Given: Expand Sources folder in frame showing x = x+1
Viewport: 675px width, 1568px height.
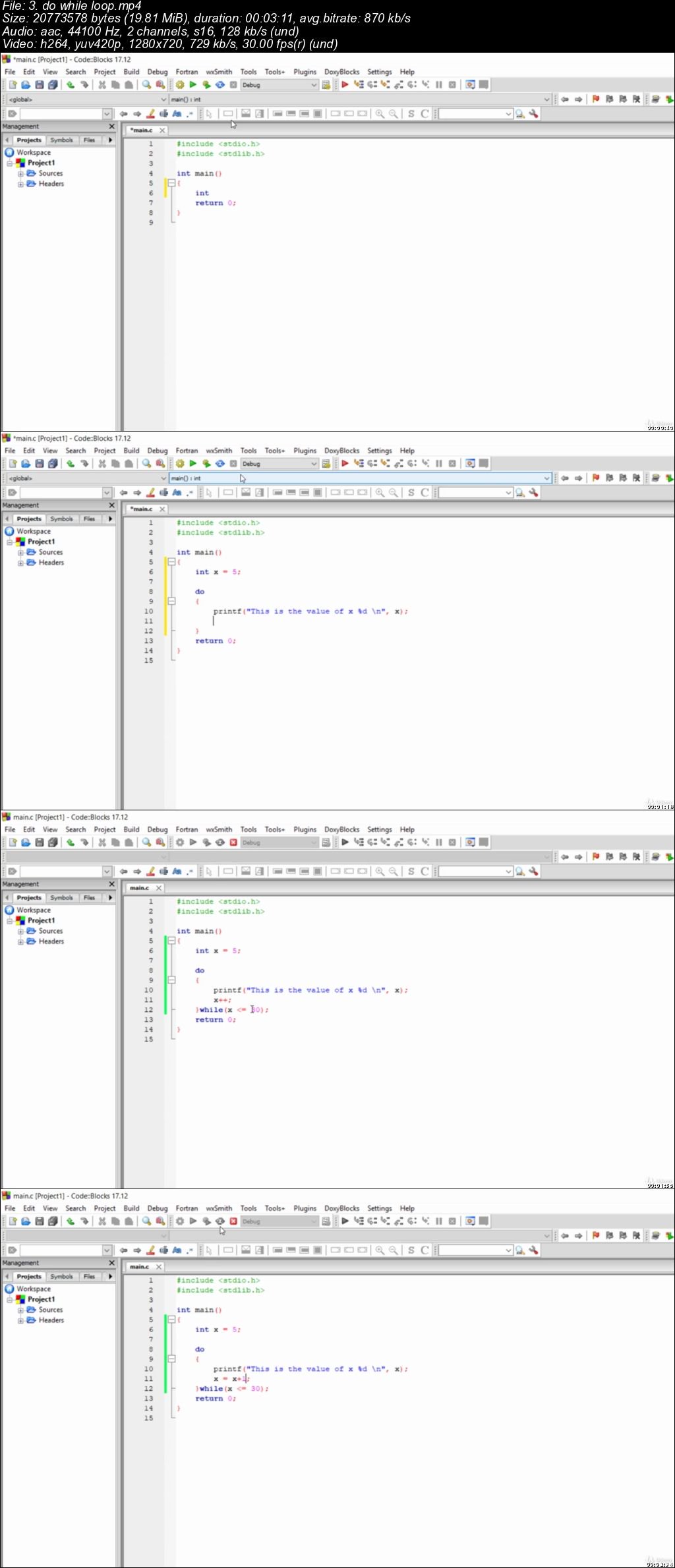Looking at the screenshot, I should tap(20, 1310).
